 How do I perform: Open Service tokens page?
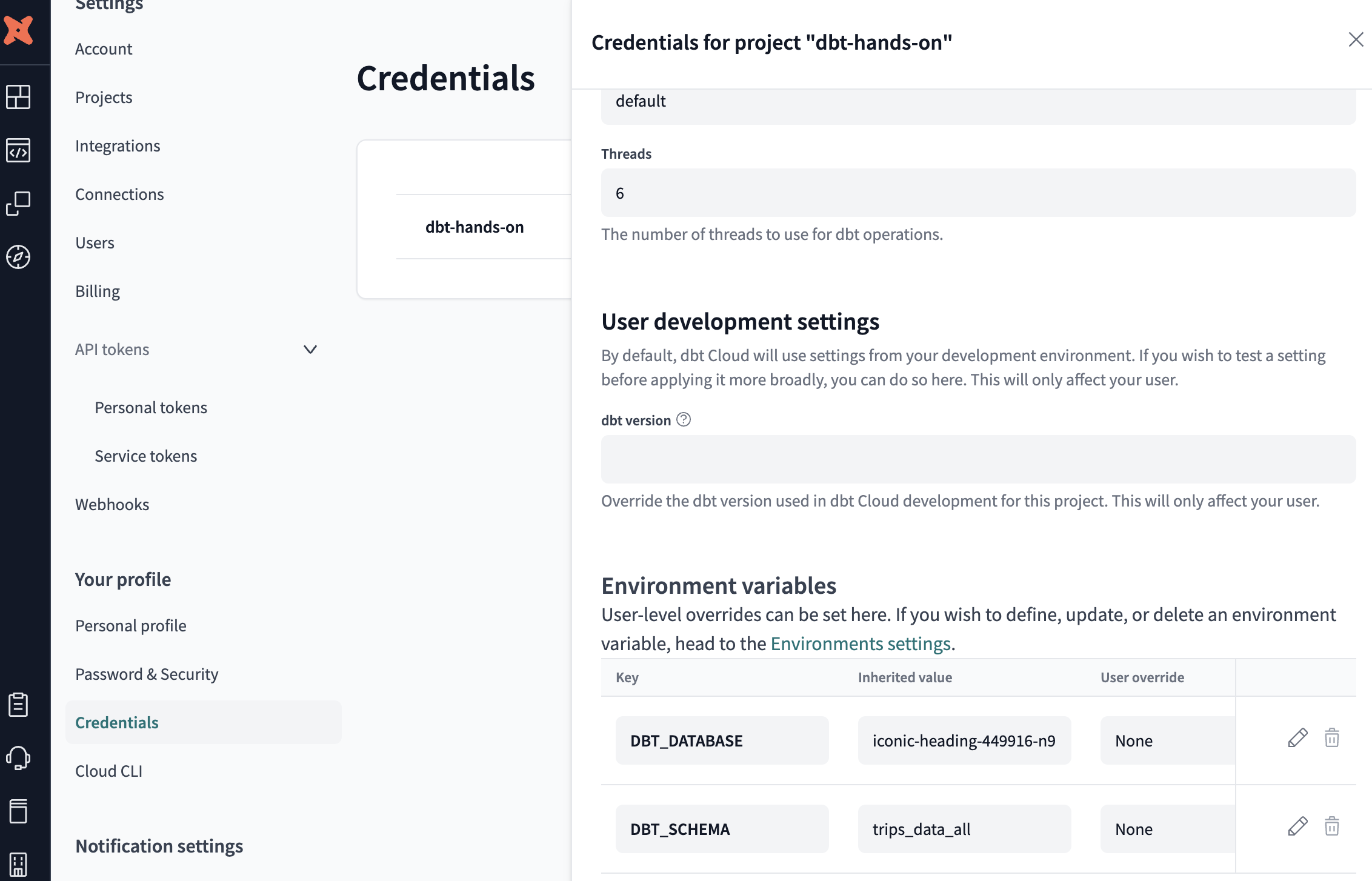[x=145, y=456]
